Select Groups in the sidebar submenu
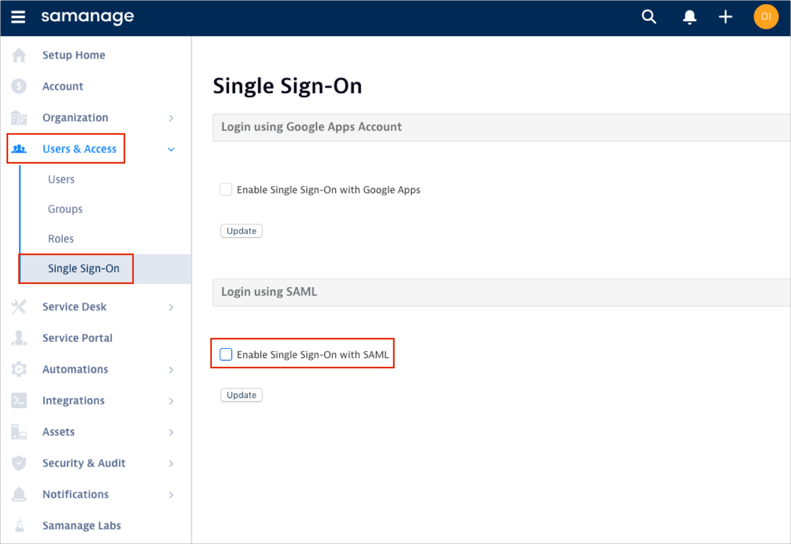Image resolution: width=791 pixels, height=544 pixels. pyautogui.click(x=65, y=209)
